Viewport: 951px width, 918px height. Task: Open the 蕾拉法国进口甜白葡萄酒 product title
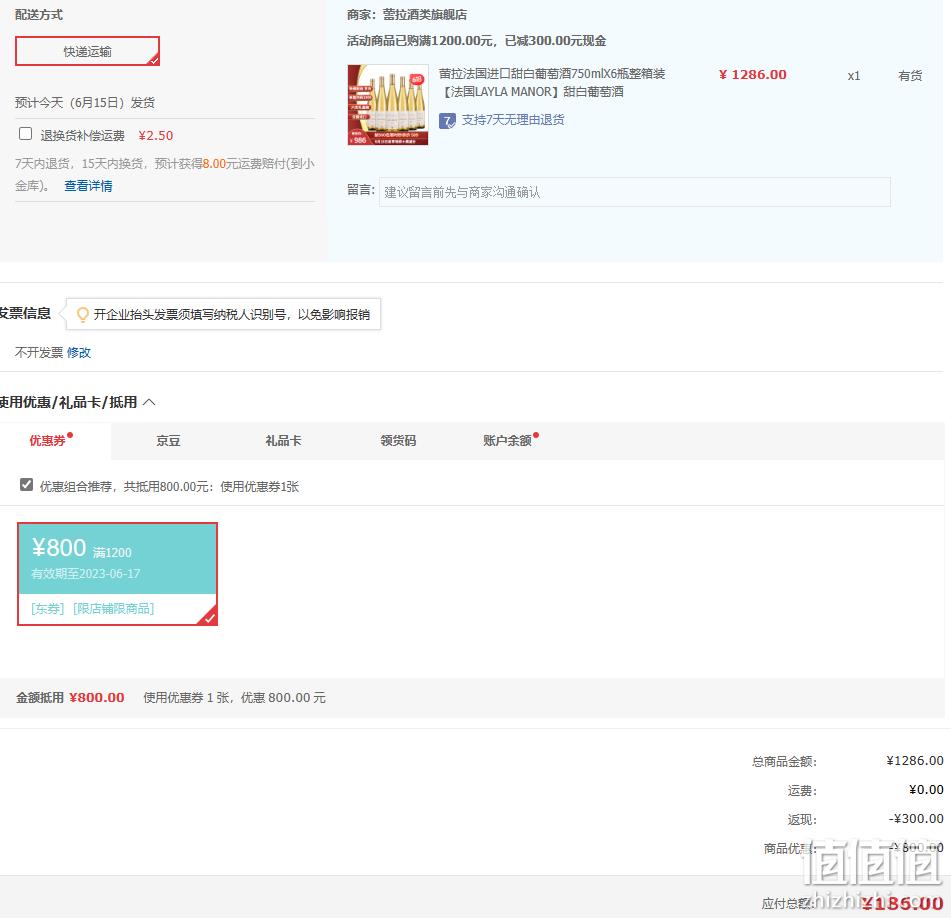point(552,82)
